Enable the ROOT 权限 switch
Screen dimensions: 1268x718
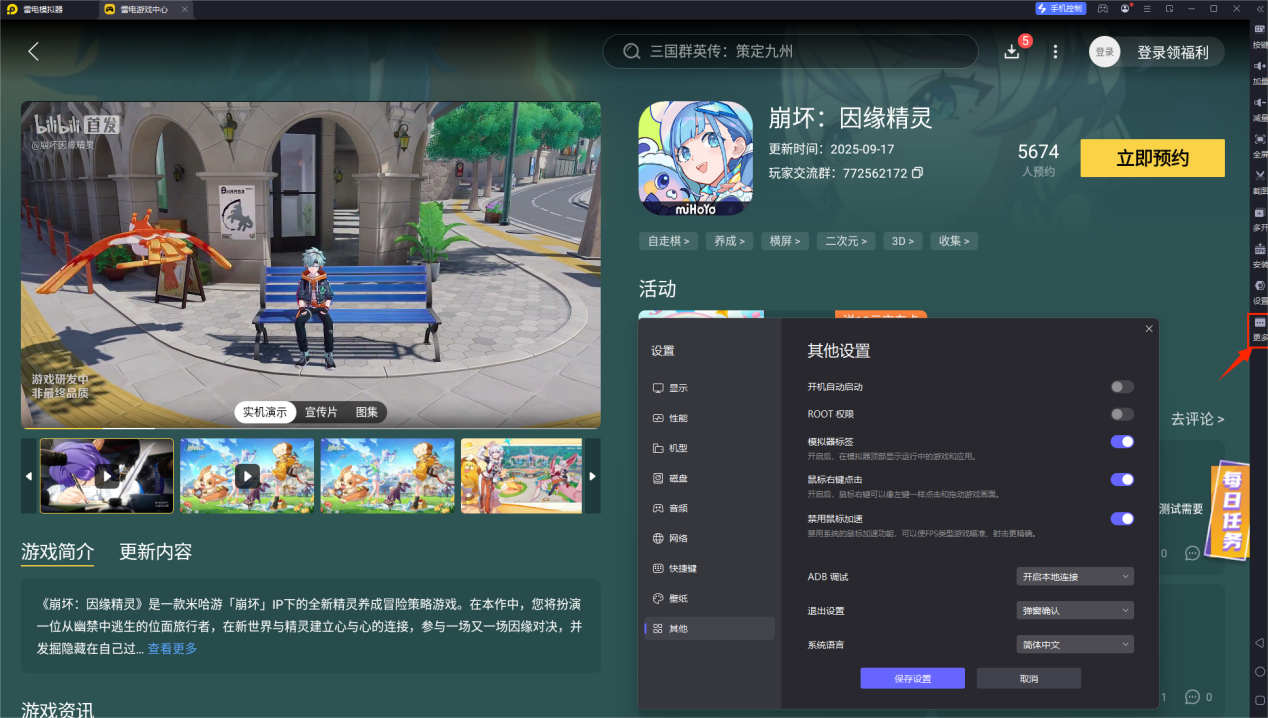(x=1122, y=414)
